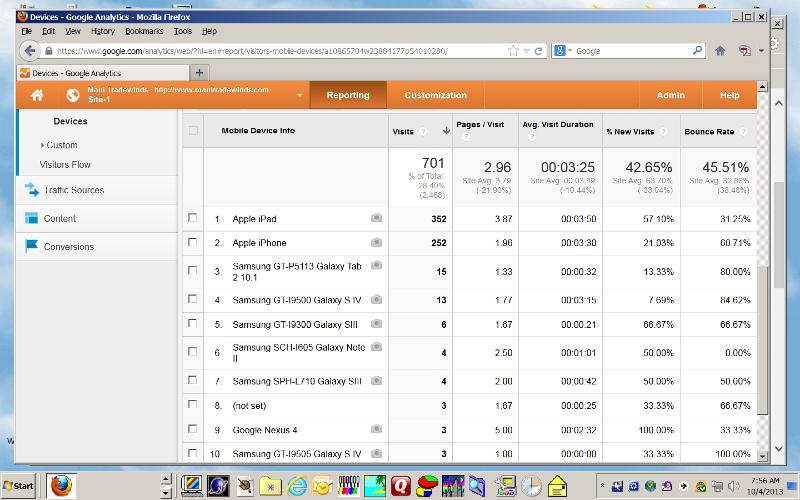Open the Apple iPhone device link
Screen dimensions: 800x500
pyautogui.click(x=259, y=243)
